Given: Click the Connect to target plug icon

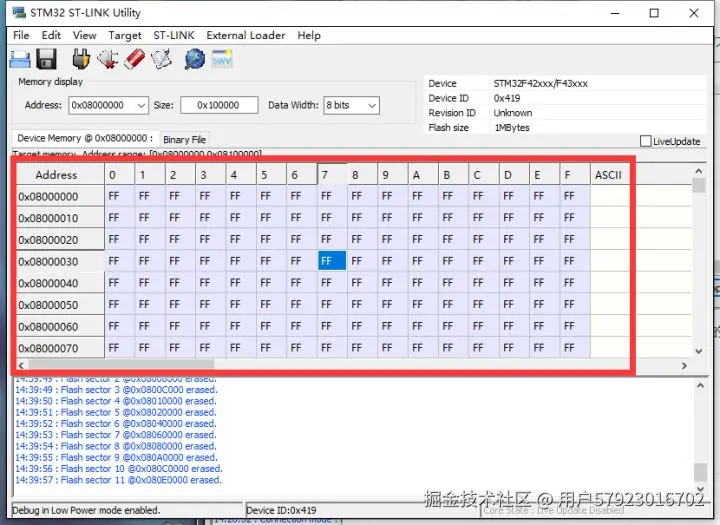Looking at the screenshot, I should point(81,59).
